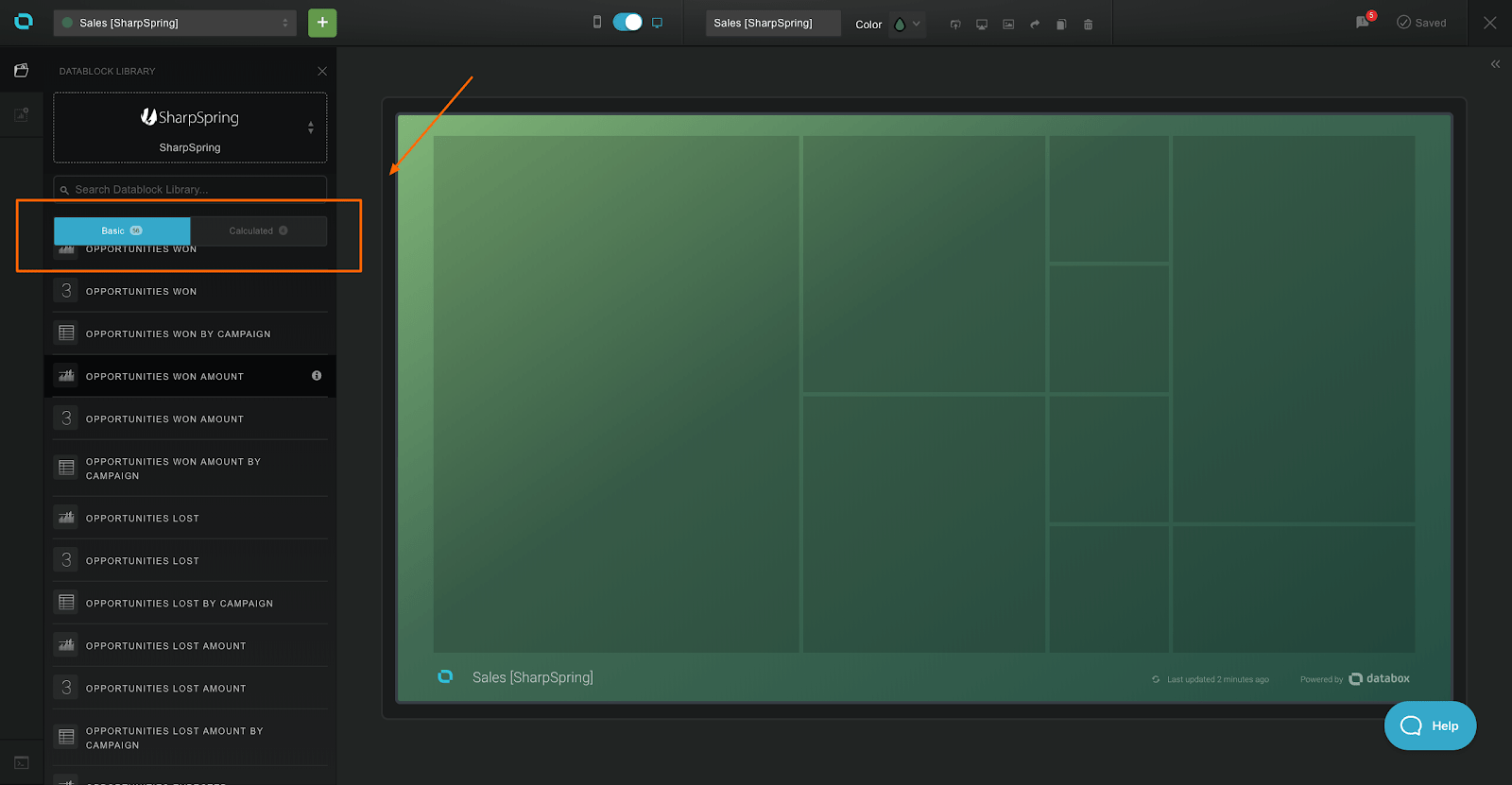Open the Help chat button
The image size is (1512, 785).
[1430, 725]
